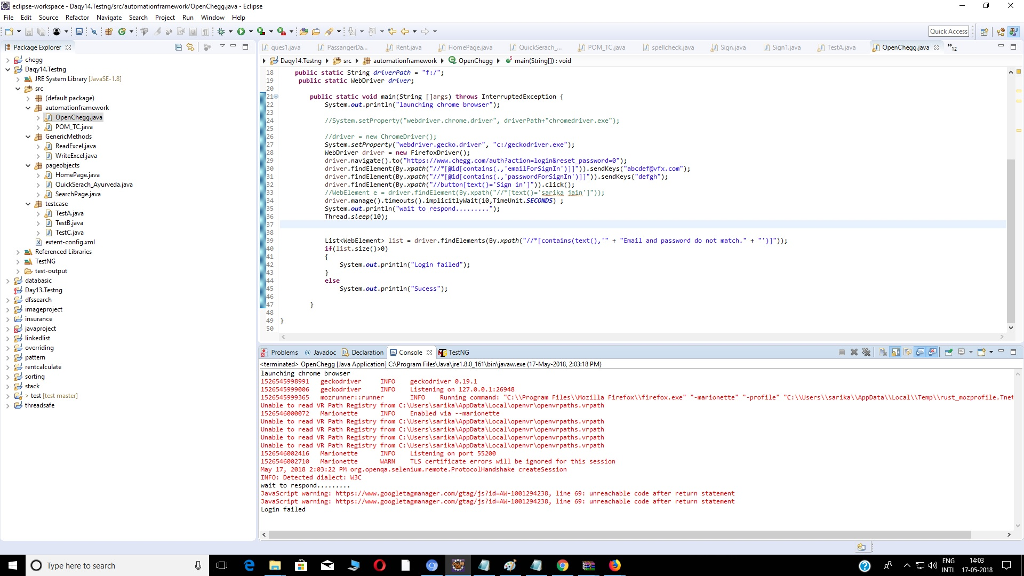Clear the Console output
Image resolution: width=1024 pixels, height=576 pixels.
point(883,352)
